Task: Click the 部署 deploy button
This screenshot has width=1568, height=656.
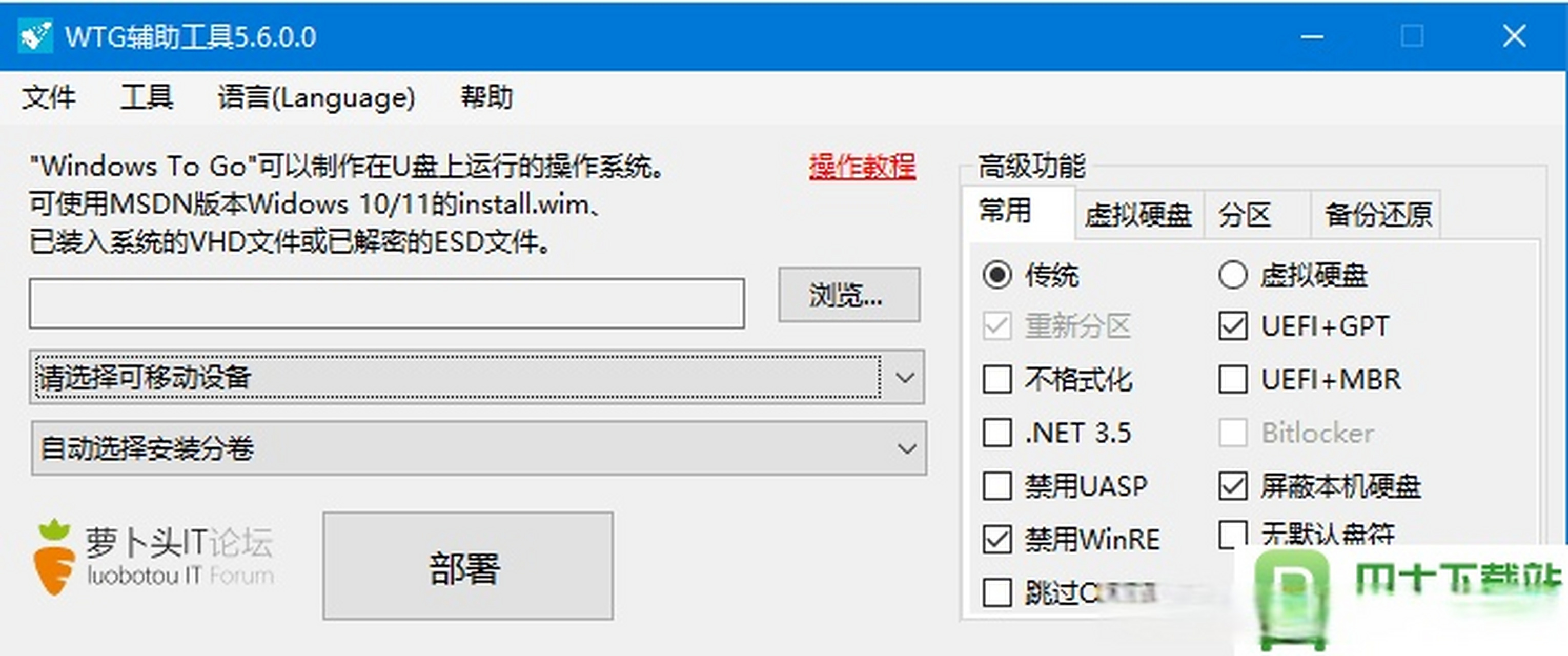Action: (467, 568)
